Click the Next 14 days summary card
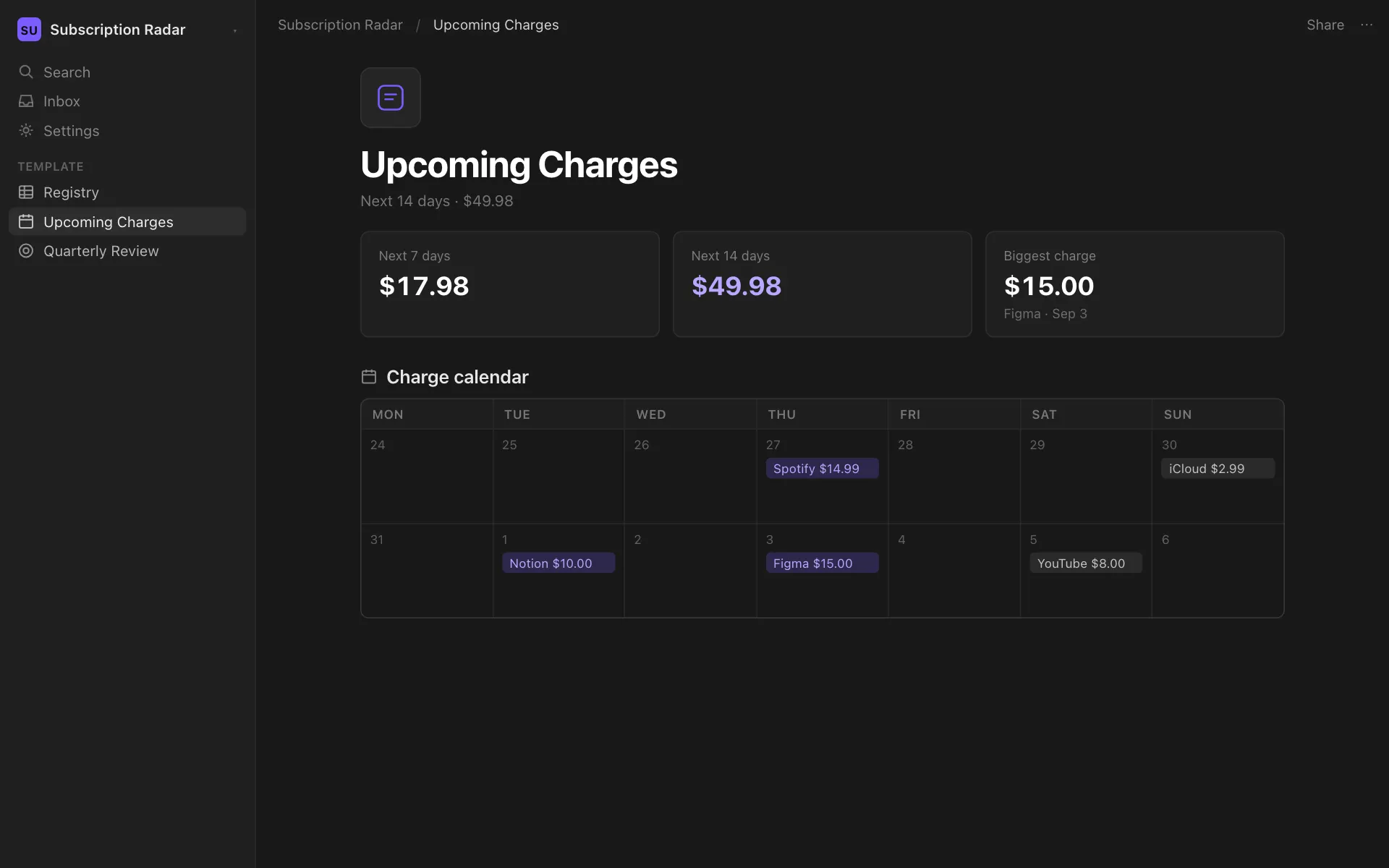The width and height of the screenshot is (1389, 868). 823,284
